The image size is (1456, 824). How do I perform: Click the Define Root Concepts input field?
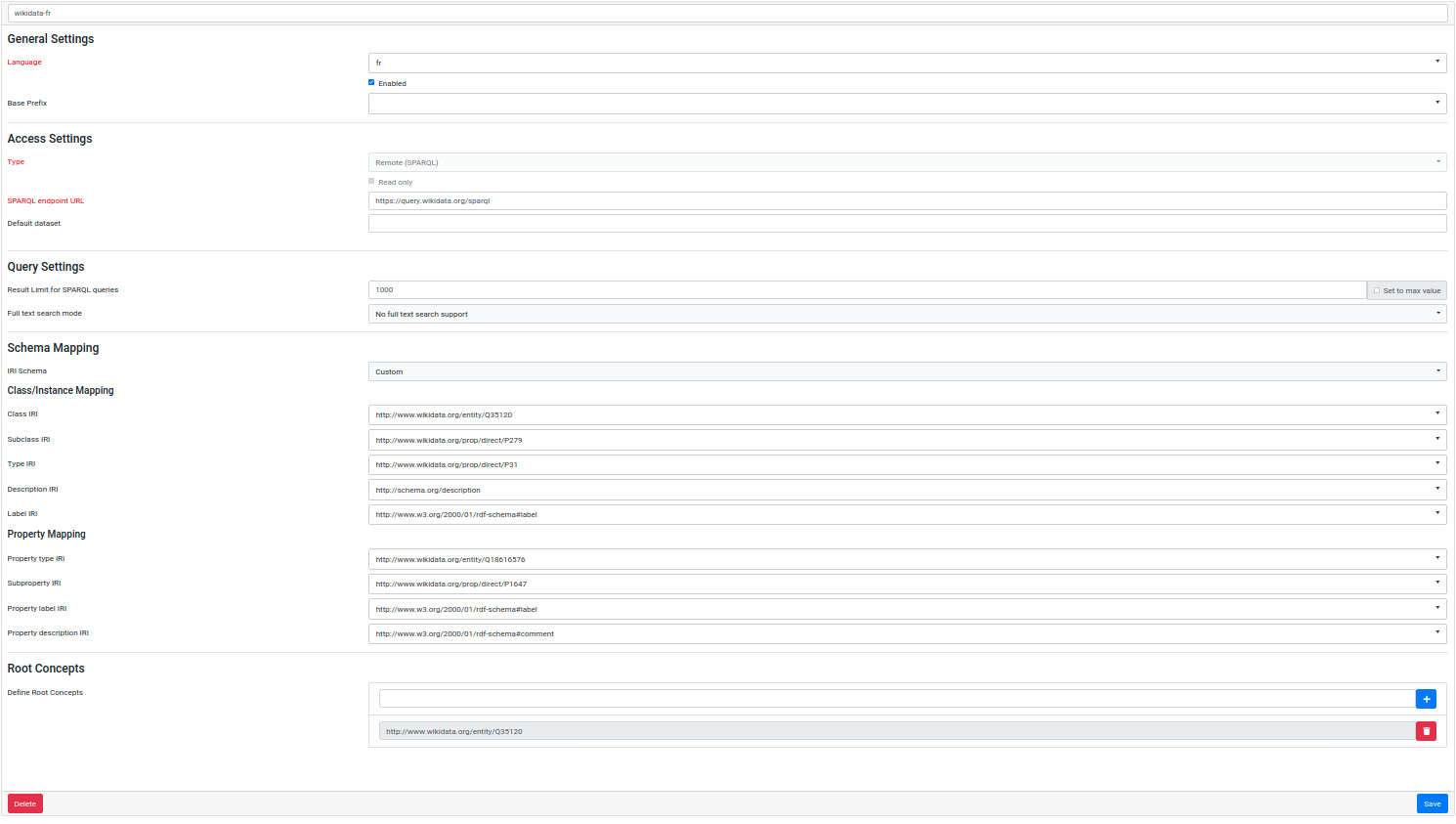[879, 698]
